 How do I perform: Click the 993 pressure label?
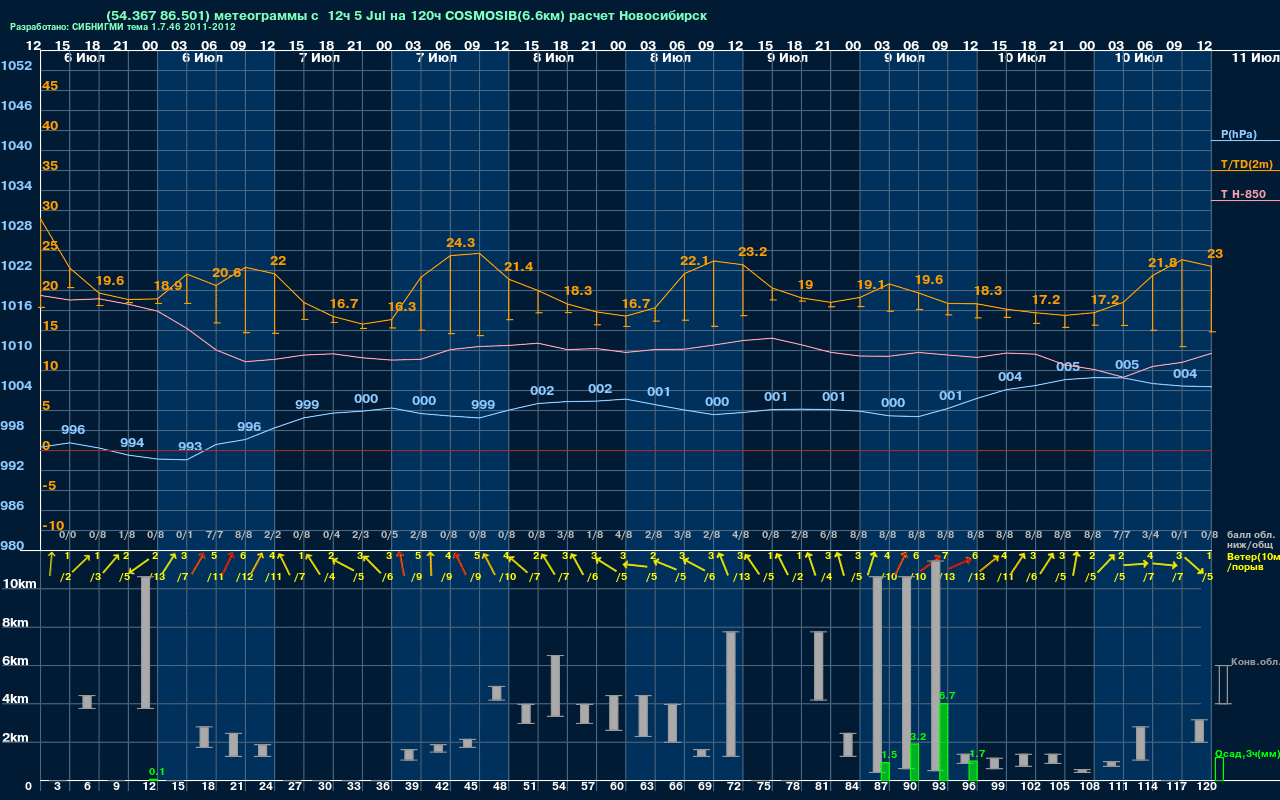coord(190,447)
